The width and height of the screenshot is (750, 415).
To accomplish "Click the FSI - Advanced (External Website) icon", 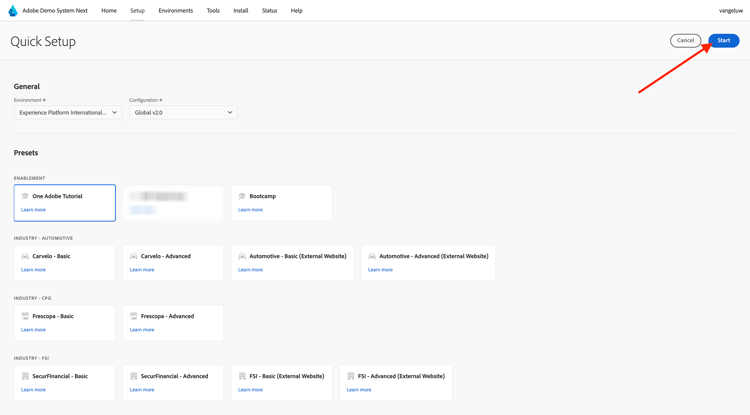I will (x=351, y=376).
